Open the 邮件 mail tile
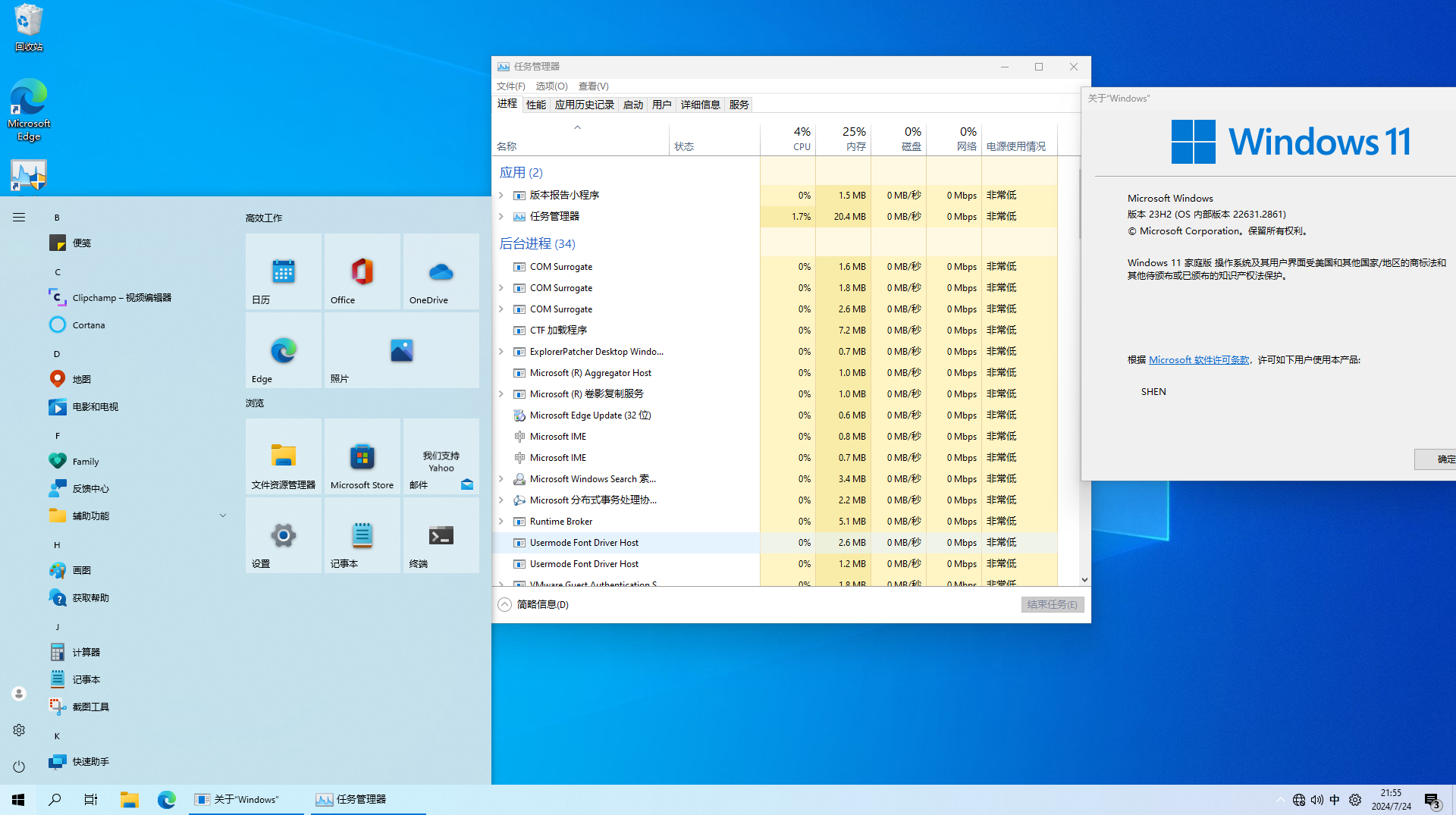The height and width of the screenshot is (815, 1456). click(441, 456)
